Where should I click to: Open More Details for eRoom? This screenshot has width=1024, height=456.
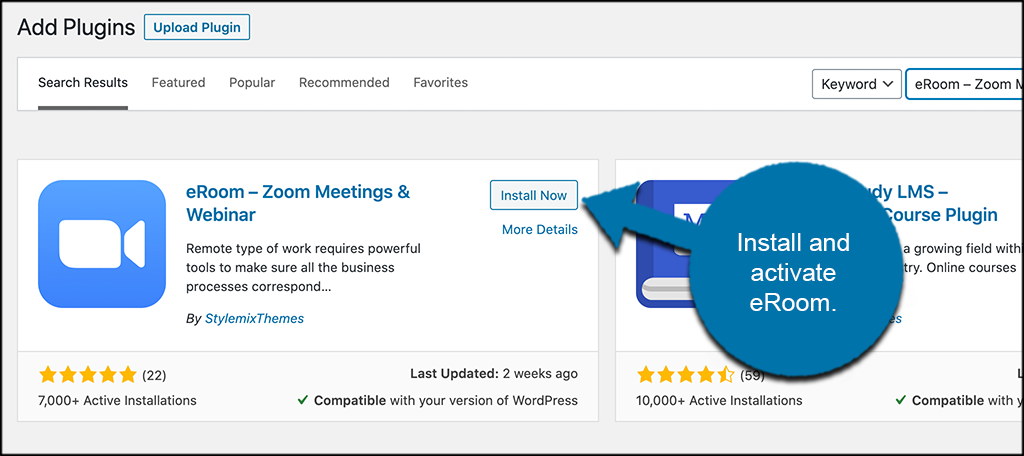[x=539, y=229]
